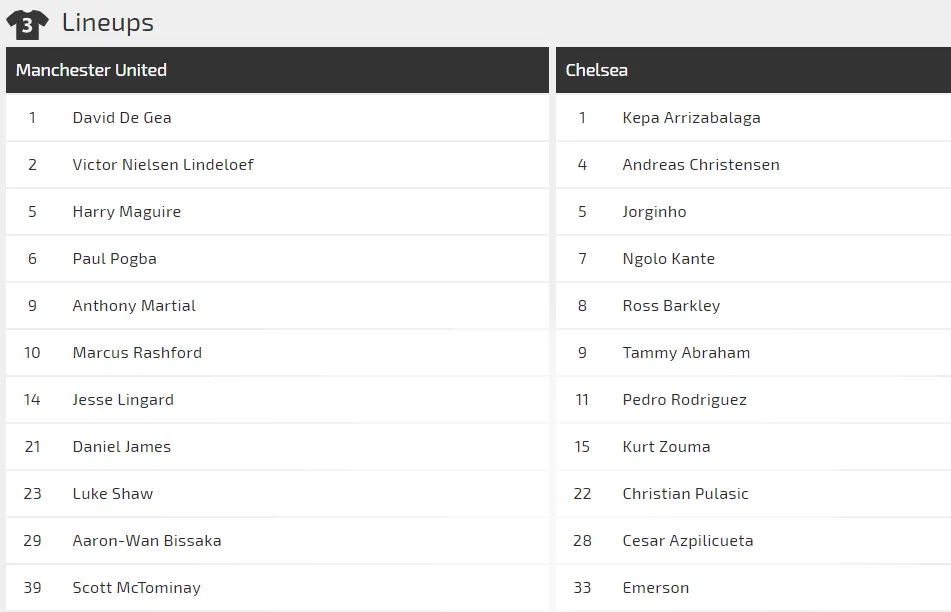Screen dimensions: 951x612
Task: Select Cesar Azpilicueta from lineup
Action: 687,540
